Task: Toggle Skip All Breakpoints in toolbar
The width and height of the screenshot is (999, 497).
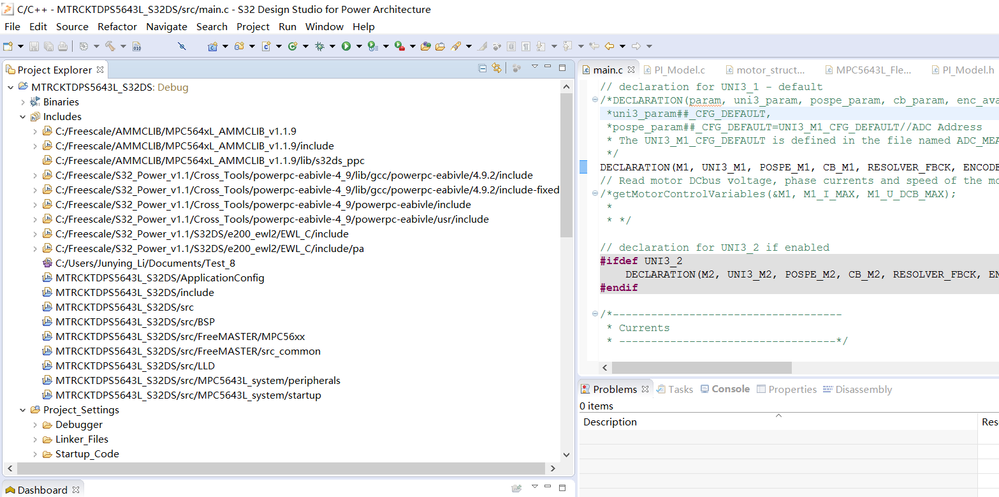Action: 182,46
